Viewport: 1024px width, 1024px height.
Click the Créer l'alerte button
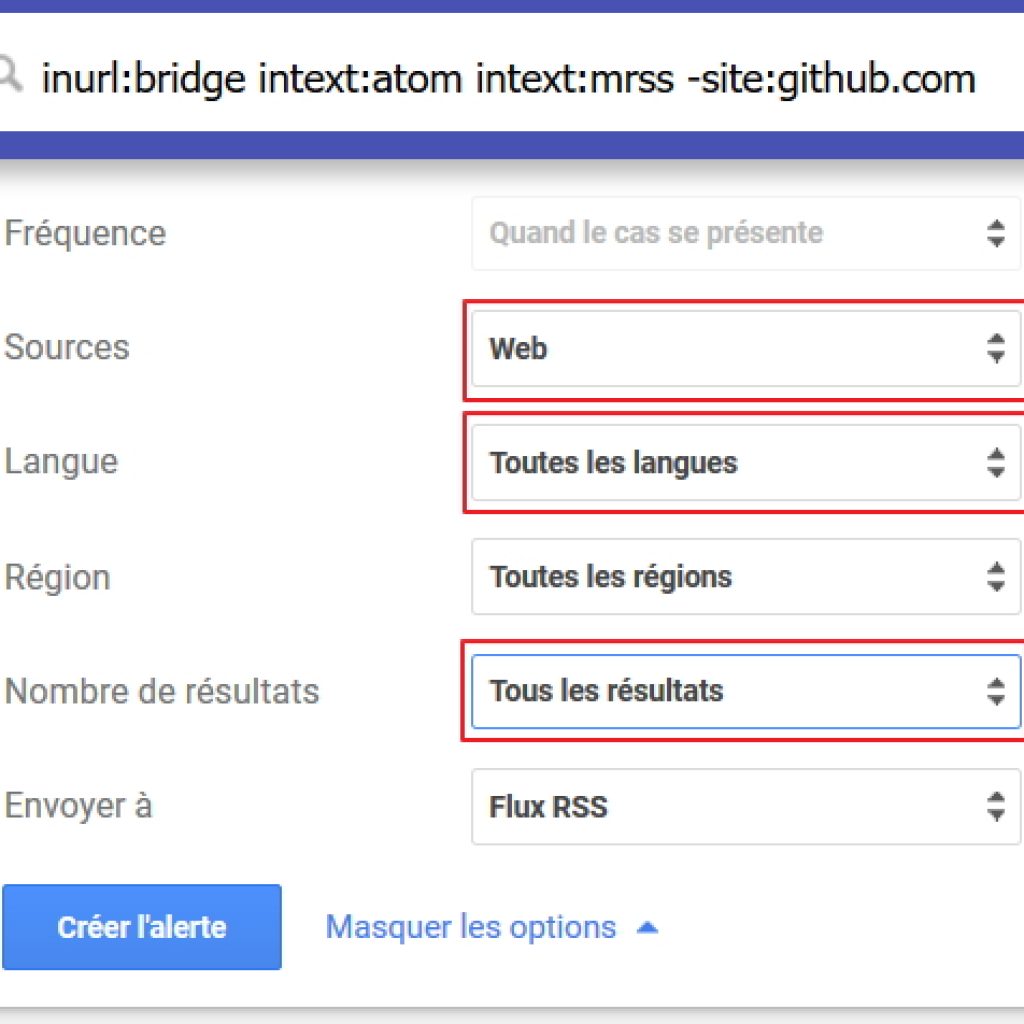click(142, 927)
